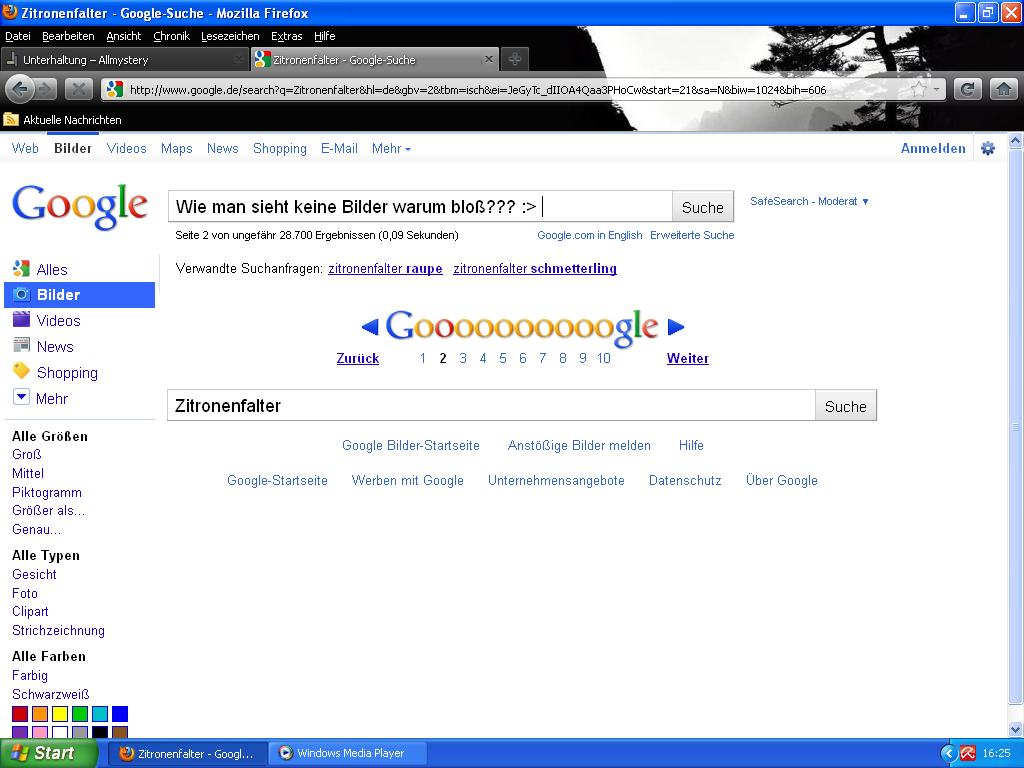The height and width of the screenshot is (768, 1024).
Task: Select Videos in the left sidebar
Action: (58, 321)
